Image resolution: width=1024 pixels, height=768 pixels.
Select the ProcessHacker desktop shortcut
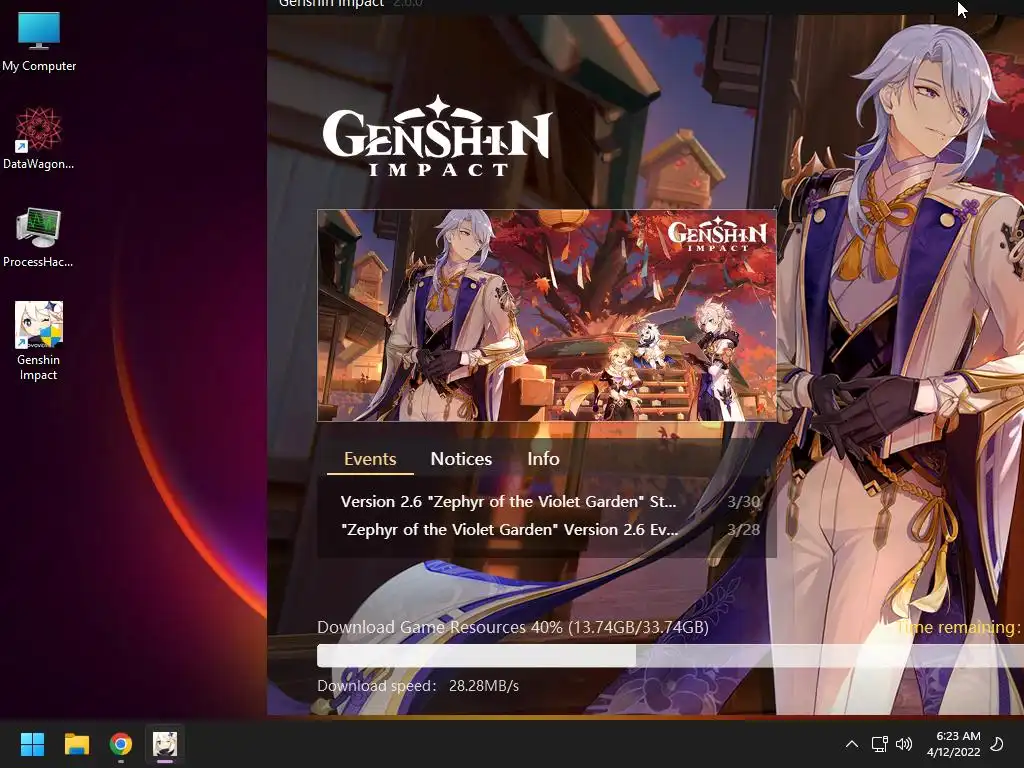pyautogui.click(x=39, y=237)
